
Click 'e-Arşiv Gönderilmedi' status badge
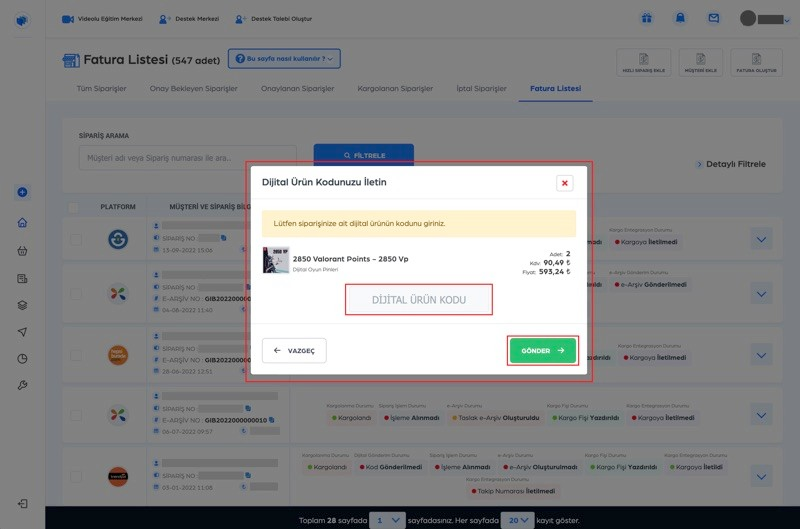coord(650,284)
